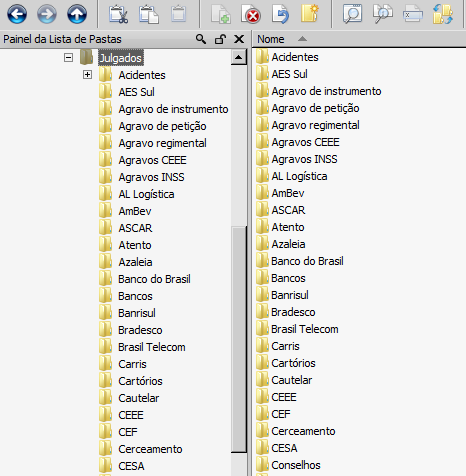
Task: Click the Undo blue arrow icon
Action: 280,14
